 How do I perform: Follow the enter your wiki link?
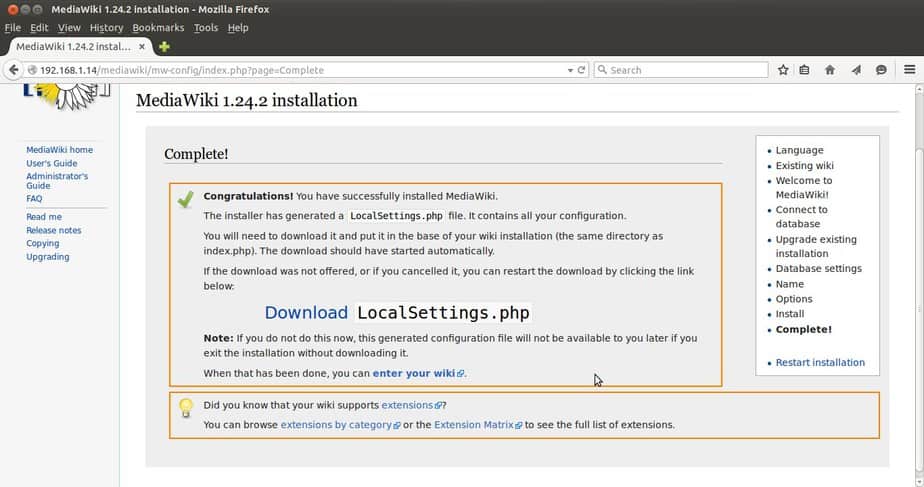point(418,373)
